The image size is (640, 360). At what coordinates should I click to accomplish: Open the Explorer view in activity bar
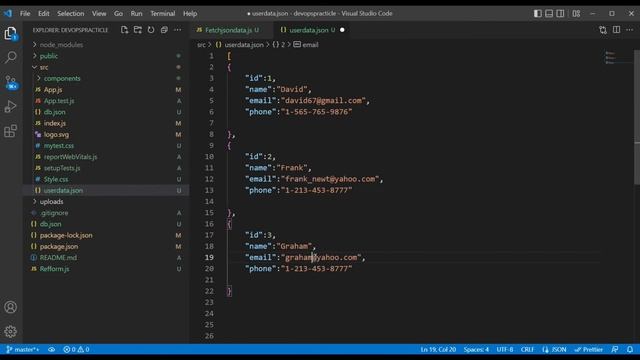11,33
